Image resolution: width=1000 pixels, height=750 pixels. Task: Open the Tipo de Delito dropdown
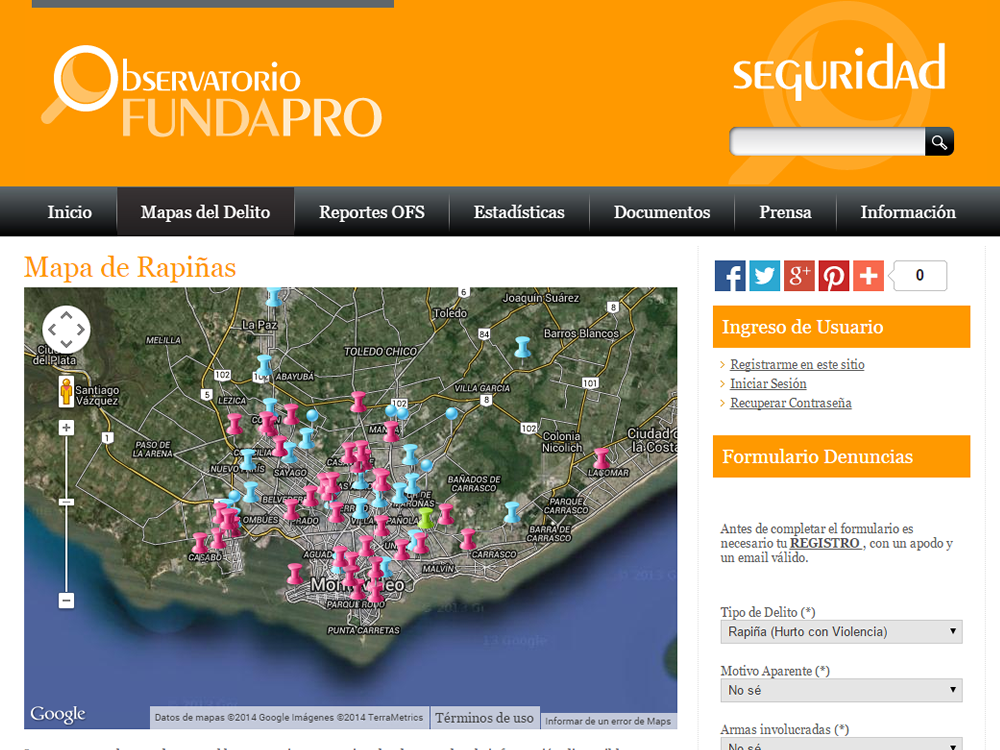click(841, 631)
